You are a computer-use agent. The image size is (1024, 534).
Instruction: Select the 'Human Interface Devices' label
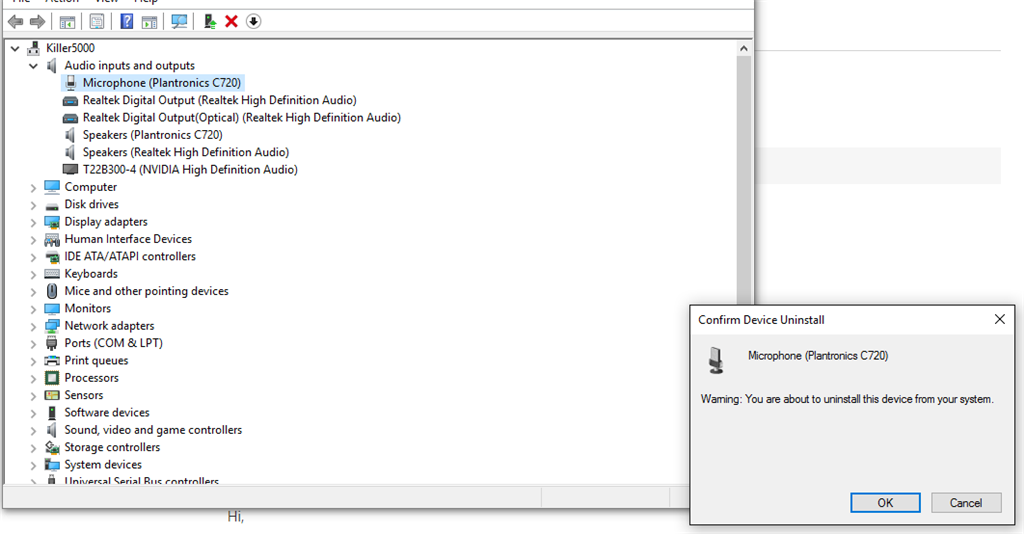(x=128, y=239)
